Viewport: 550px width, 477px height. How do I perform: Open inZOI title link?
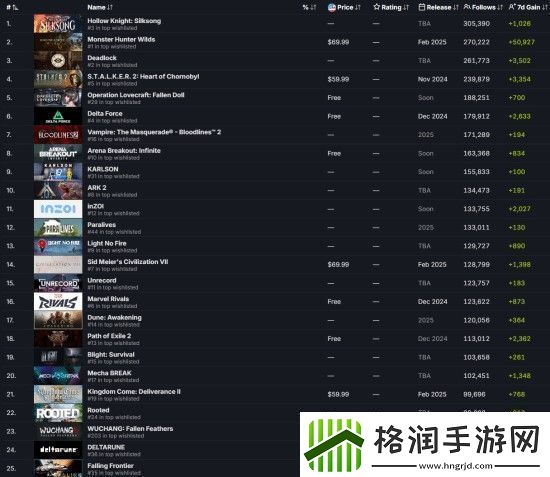click(96, 206)
